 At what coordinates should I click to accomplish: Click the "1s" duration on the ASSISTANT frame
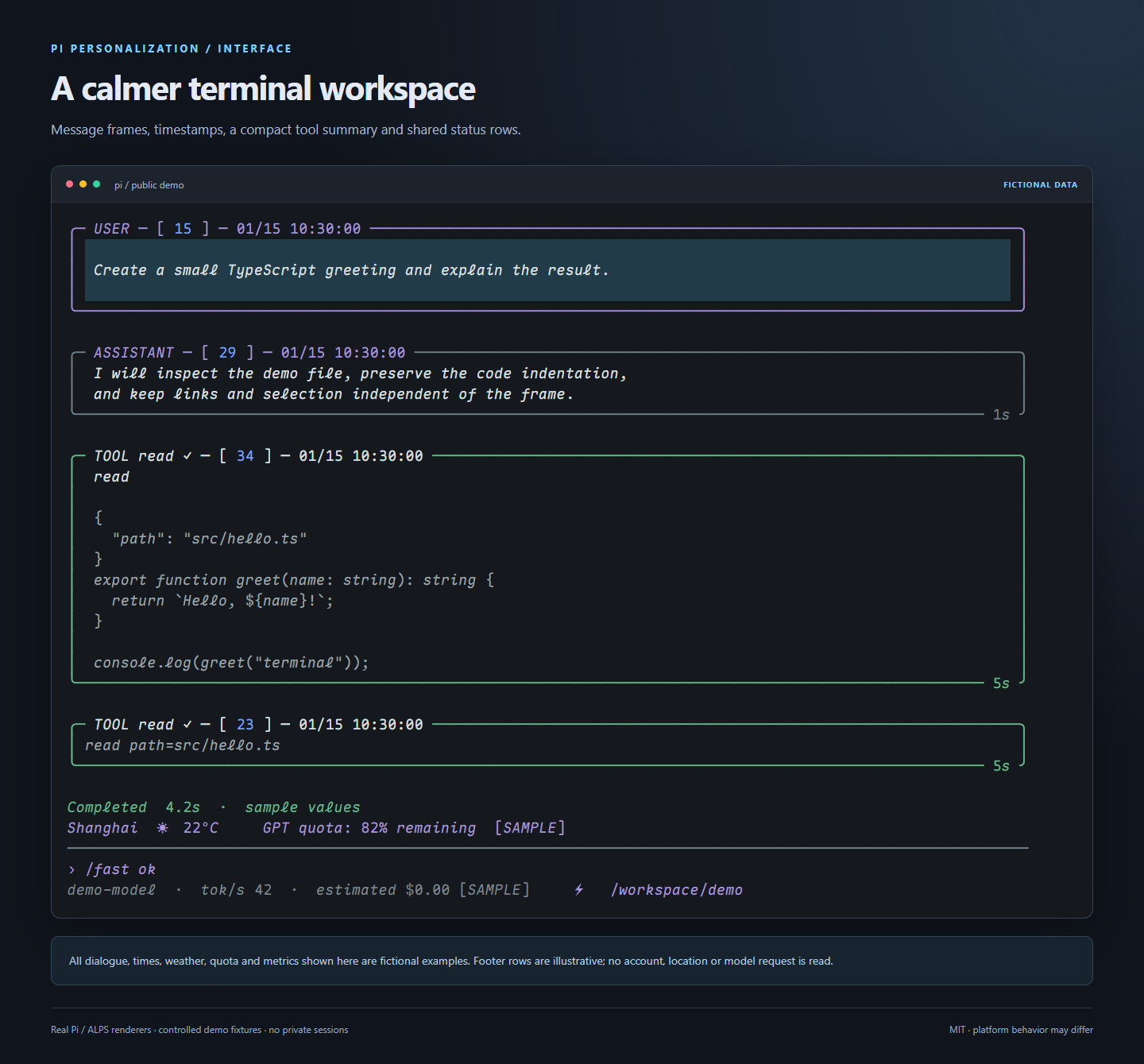click(1001, 415)
